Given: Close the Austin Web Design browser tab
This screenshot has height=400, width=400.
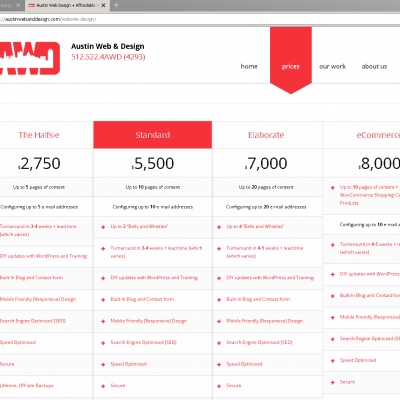Looking at the screenshot, I should click(x=104, y=5).
